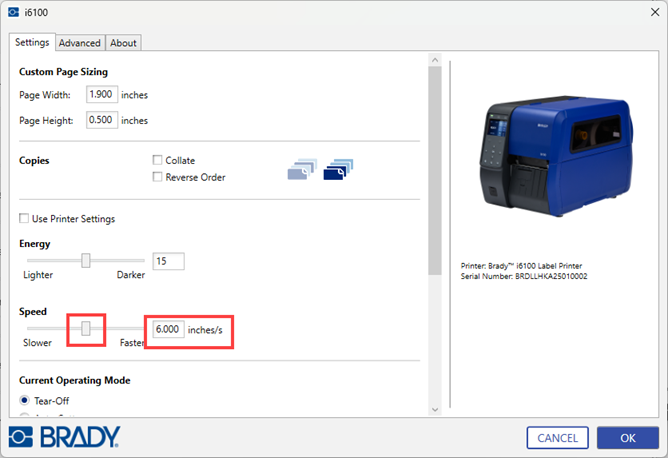Click the Energy slider thumb
Viewport: 668px width, 458px height.
click(x=86, y=260)
